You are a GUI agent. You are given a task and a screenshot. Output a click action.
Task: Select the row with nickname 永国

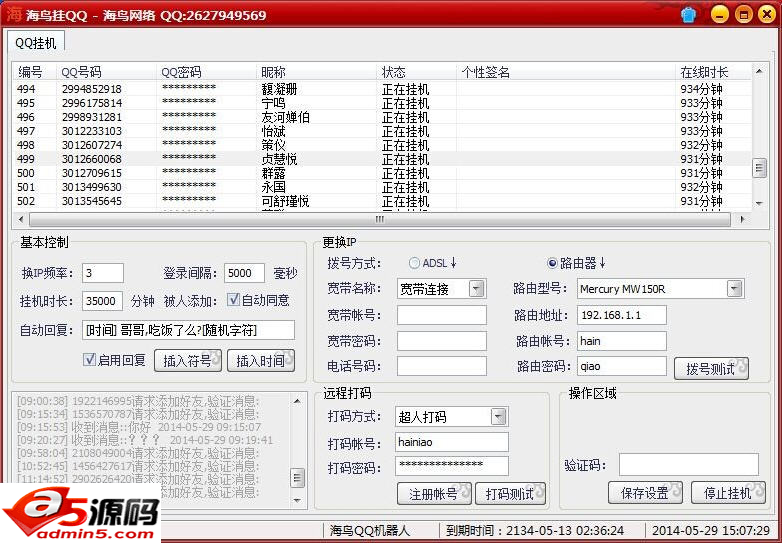coord(382,187)
